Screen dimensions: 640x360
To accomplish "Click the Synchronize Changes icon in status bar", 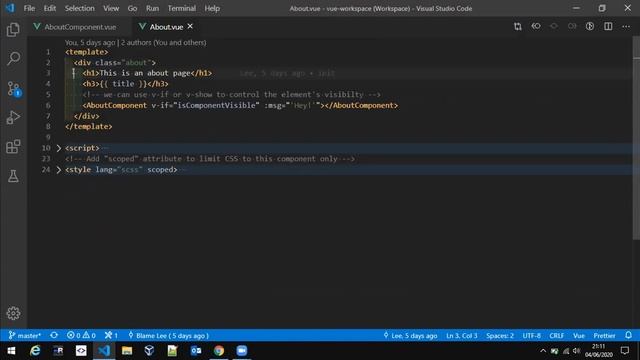I will (x=54, y=336).
